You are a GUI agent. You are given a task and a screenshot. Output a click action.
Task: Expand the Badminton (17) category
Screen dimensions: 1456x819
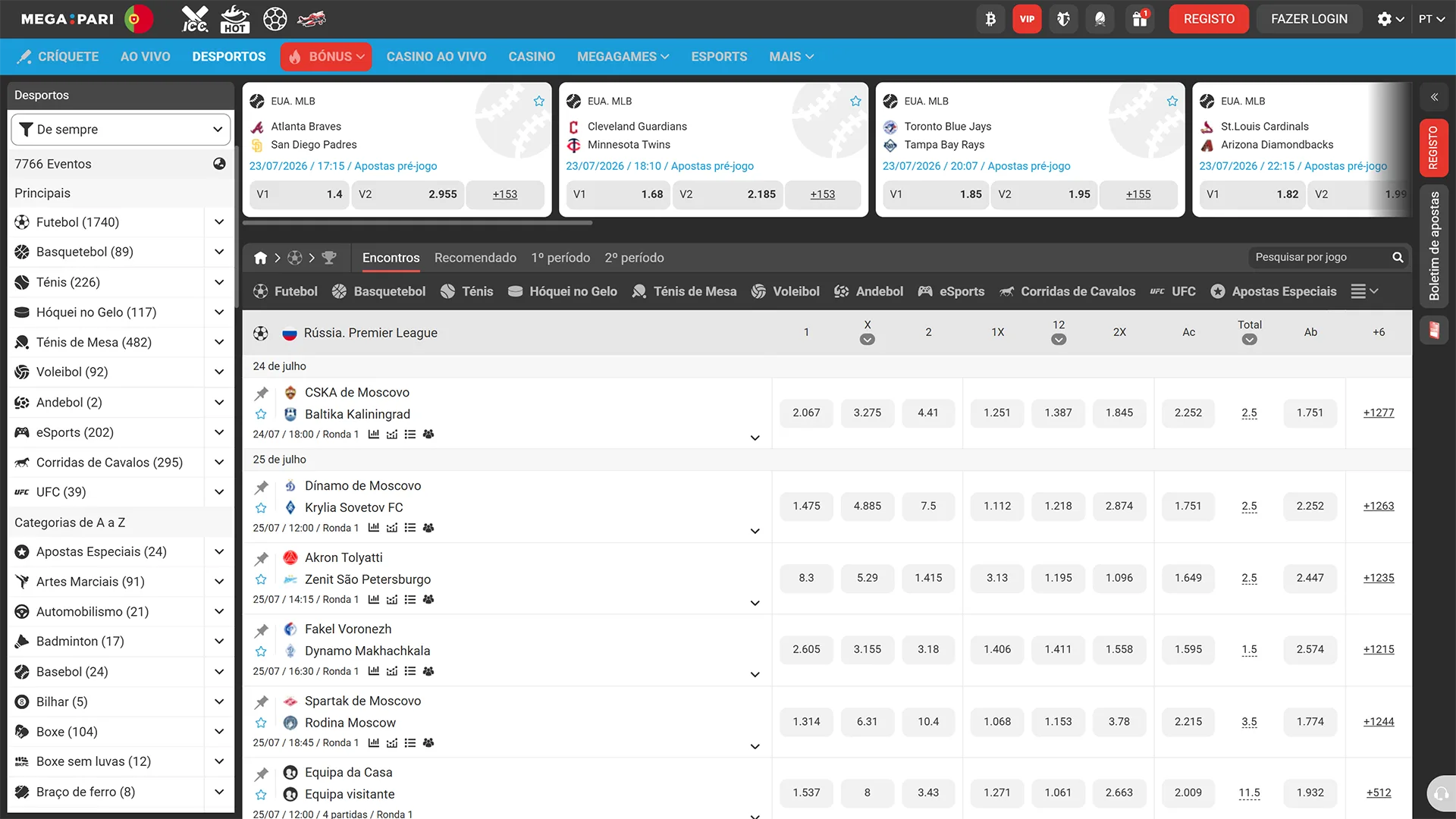click(x=219, y=642)
